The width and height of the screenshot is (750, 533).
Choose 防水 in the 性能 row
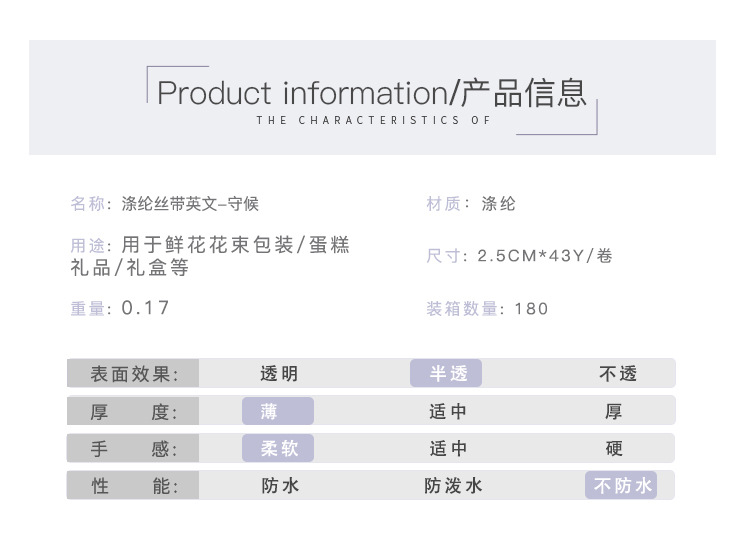pyautogui.click(x=279, y=486)
